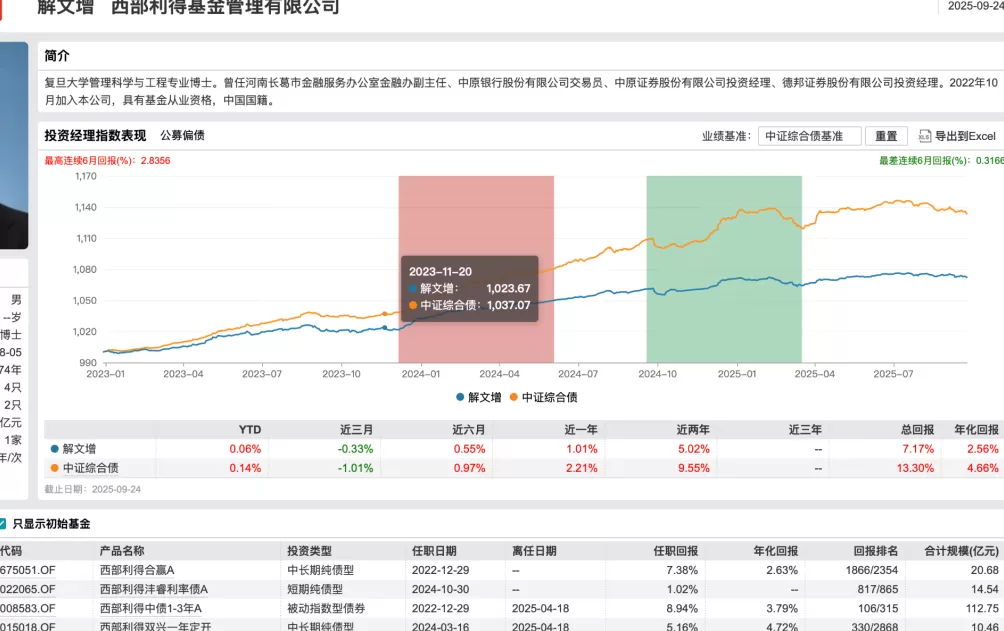Toggle the 中证综合债 series in the chart legend
The height and width of the screenshot is (631, 1004).
coord(549,395)
